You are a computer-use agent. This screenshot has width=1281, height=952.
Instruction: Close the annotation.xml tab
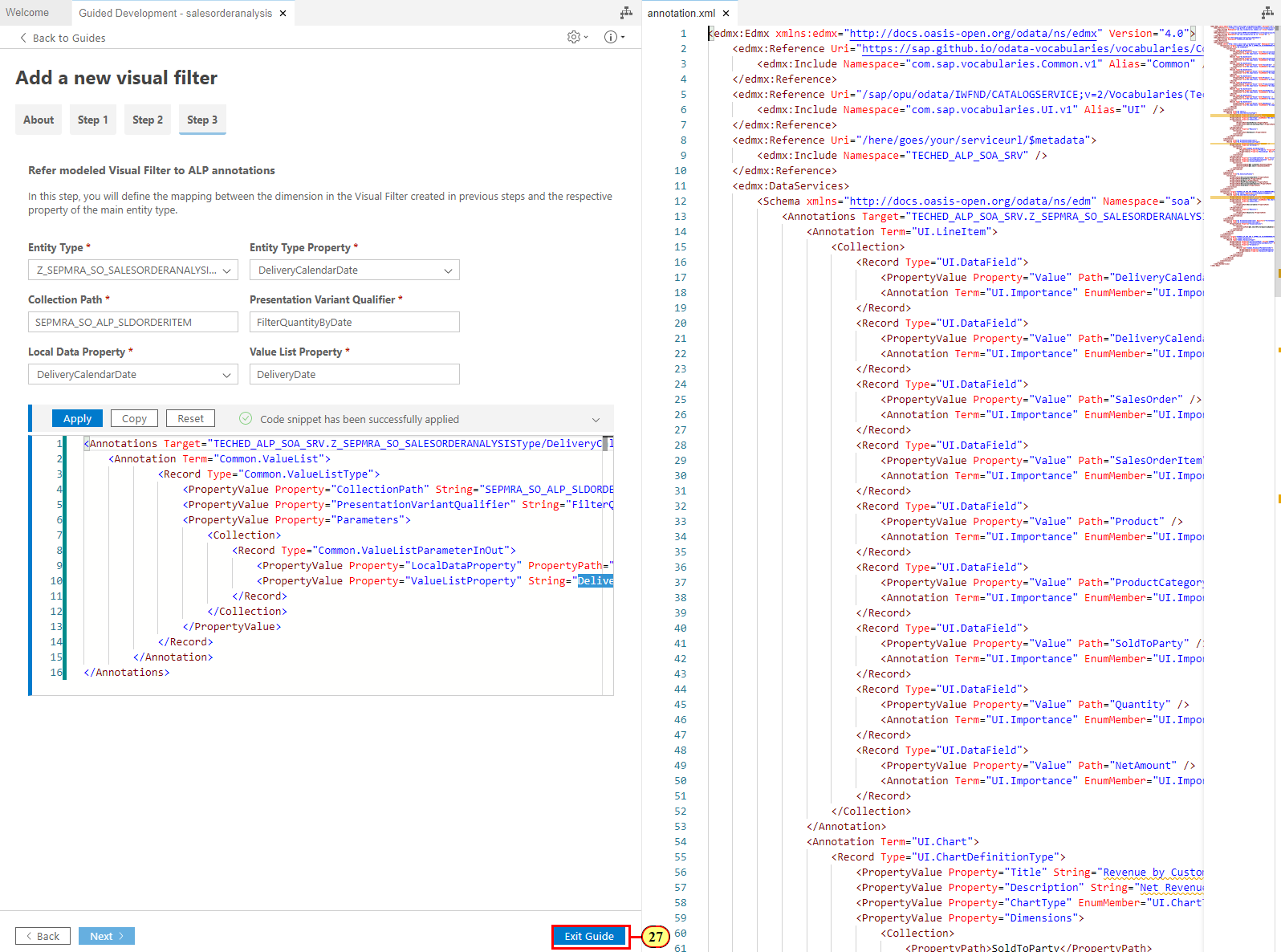726,13
